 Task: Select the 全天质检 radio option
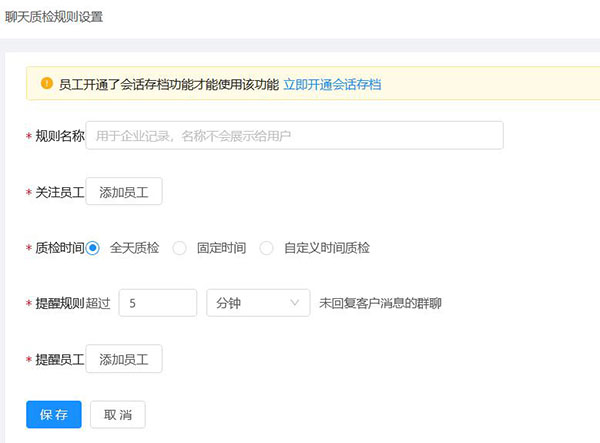(x=93, y=248)
